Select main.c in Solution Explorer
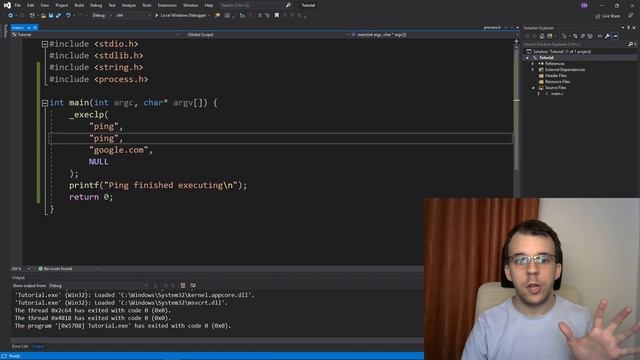Image resolution: width=640 pixels, height=360 pixels. pos(557,94)
